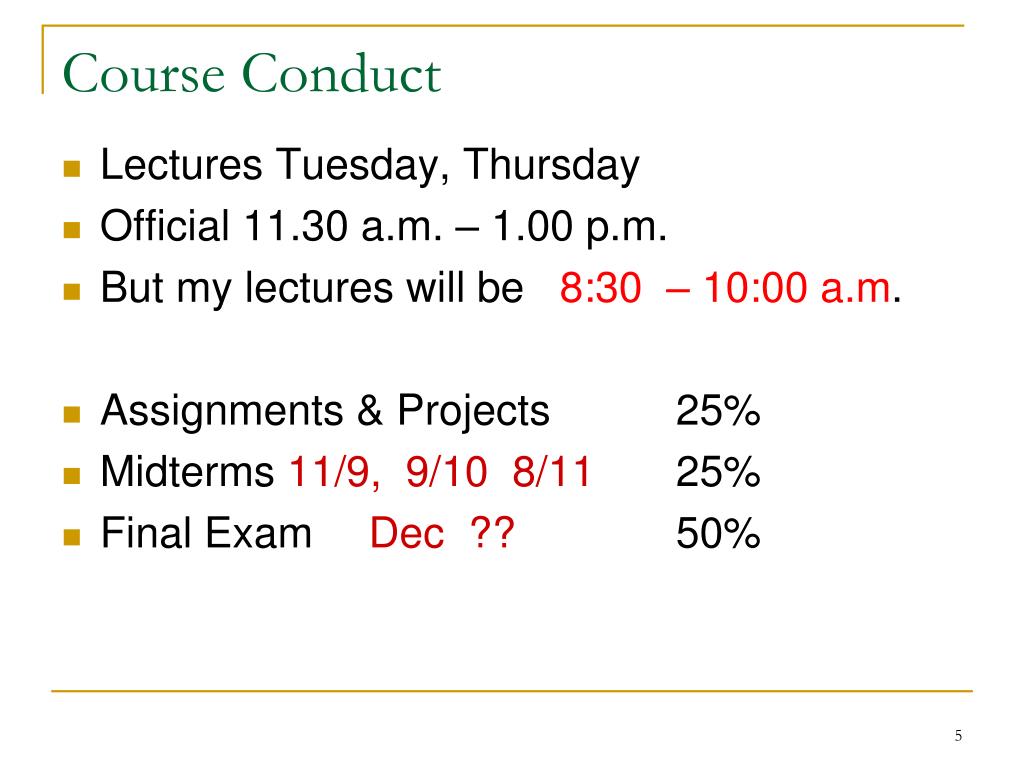Click the red midterm date 9/10

(x=447, y=472)
